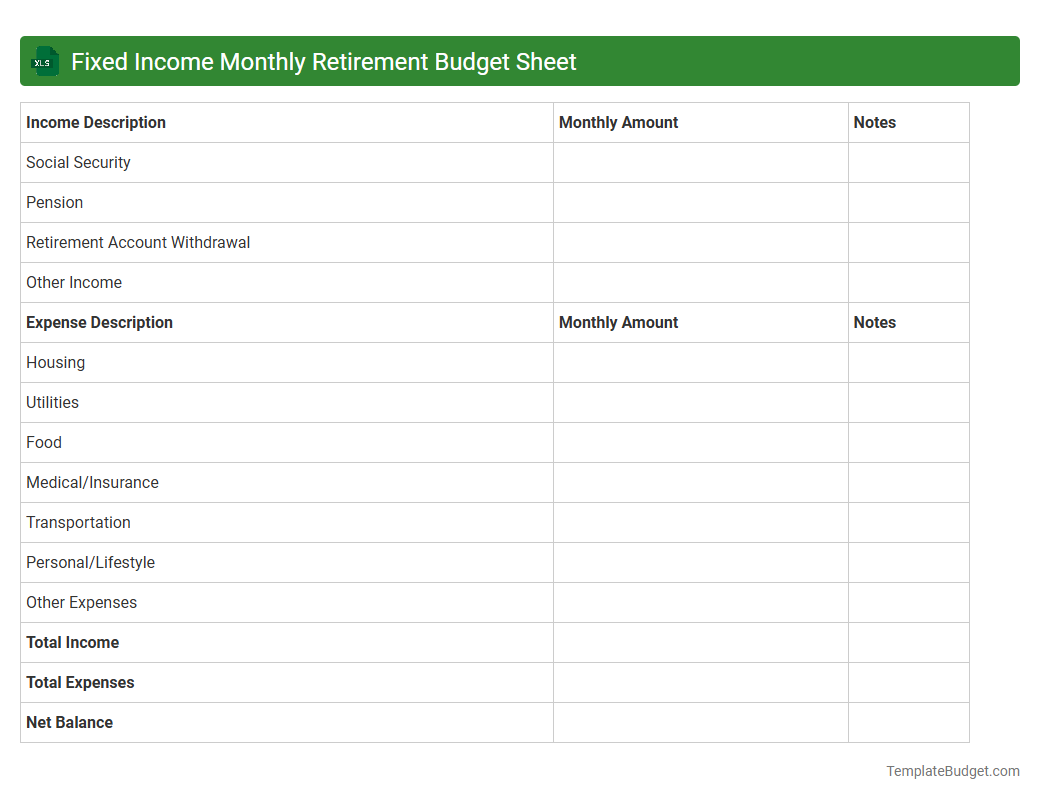
Task: Click the Notes header beside Monthly Amount
Action: click(875, 122)
